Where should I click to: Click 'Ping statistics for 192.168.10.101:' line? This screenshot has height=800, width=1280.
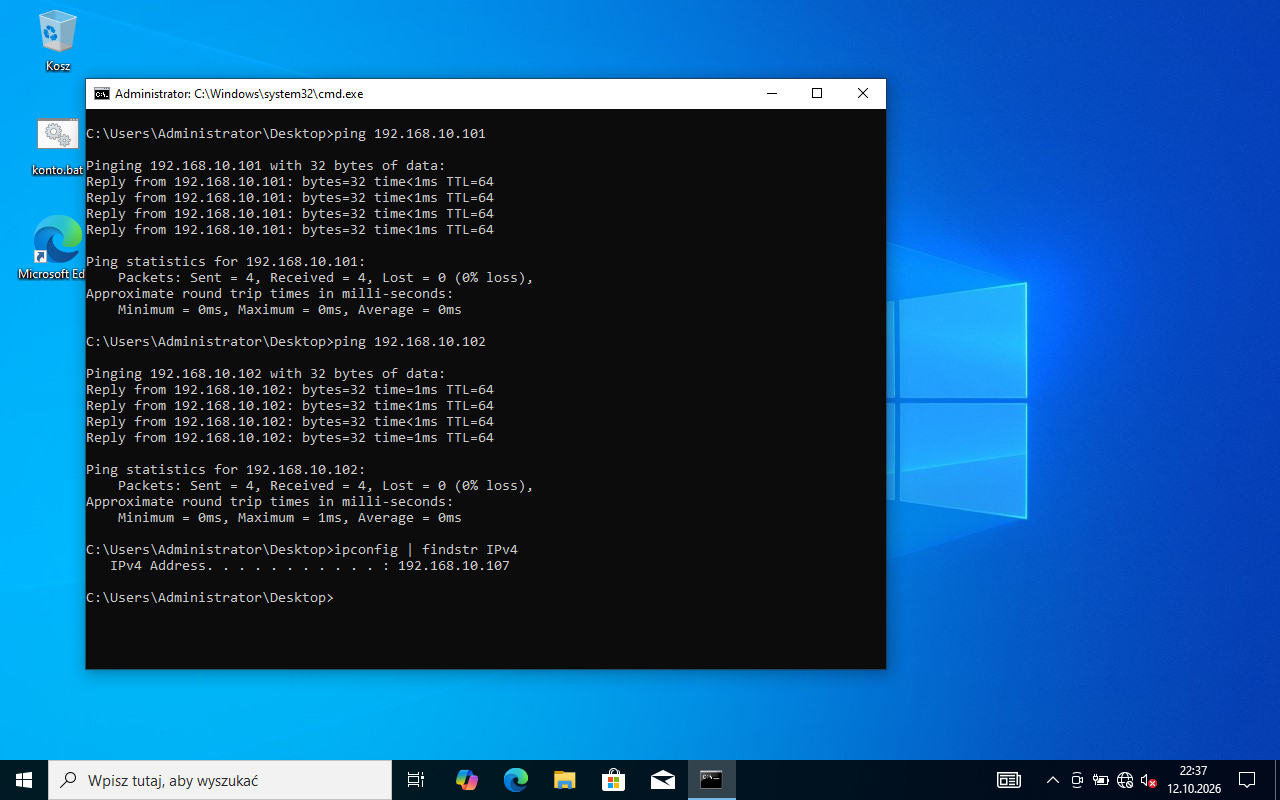(x=226, y=262)
